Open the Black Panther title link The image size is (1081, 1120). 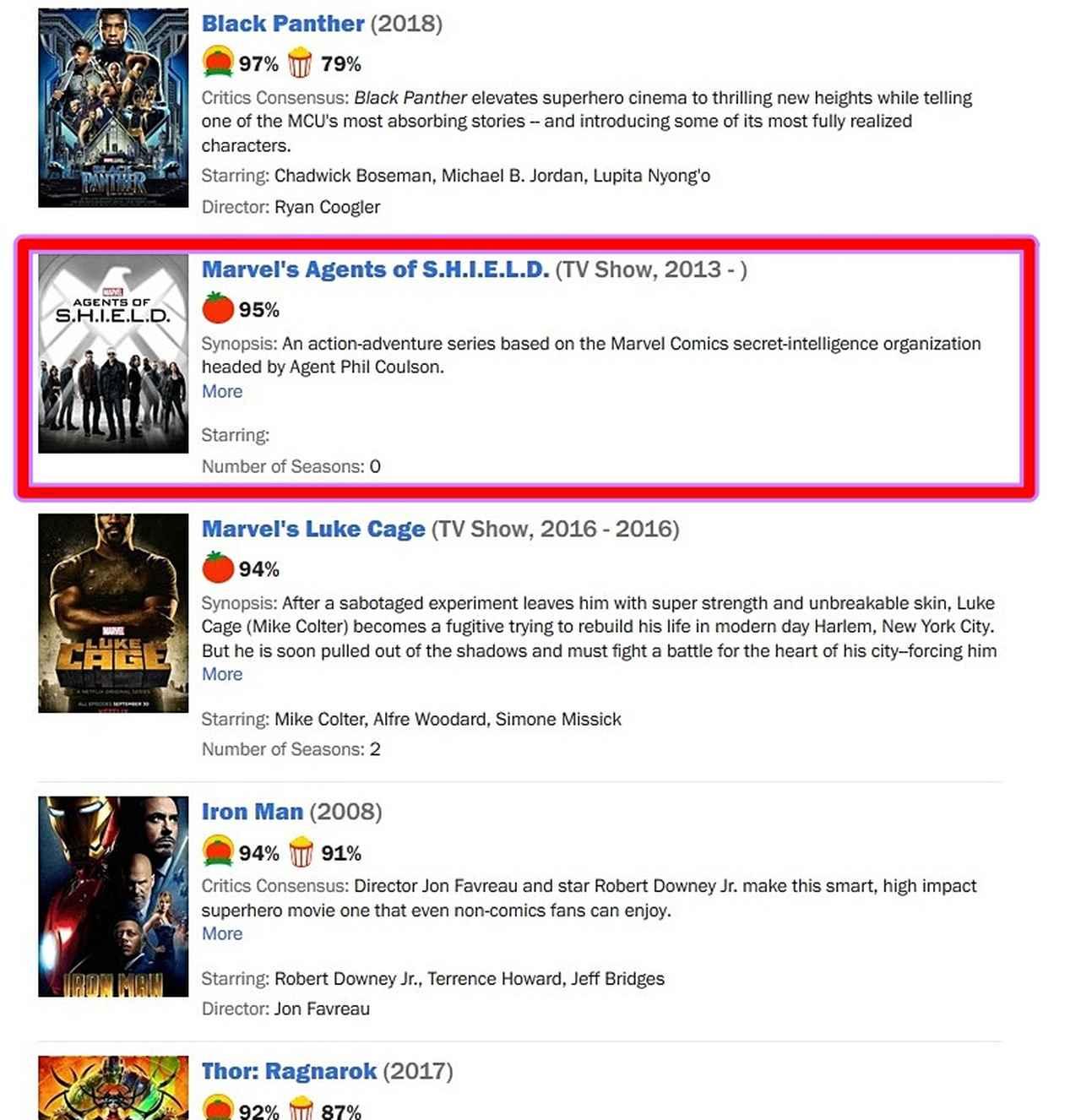283,24
